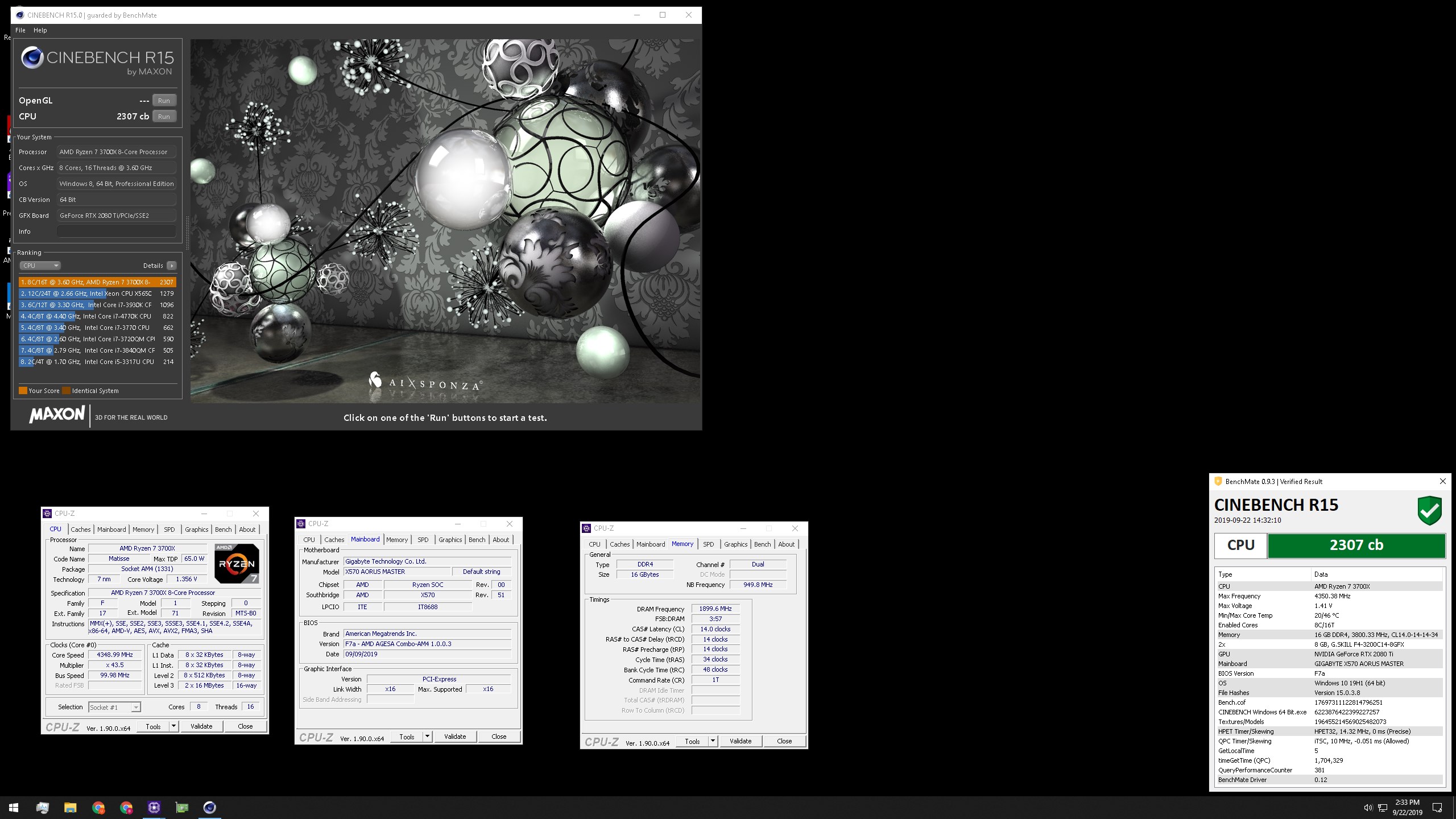Click the green 2307 cb score in BenchMate
Image resolution: width=1456 pixels, height=819 pixels.
(1356, 545)
